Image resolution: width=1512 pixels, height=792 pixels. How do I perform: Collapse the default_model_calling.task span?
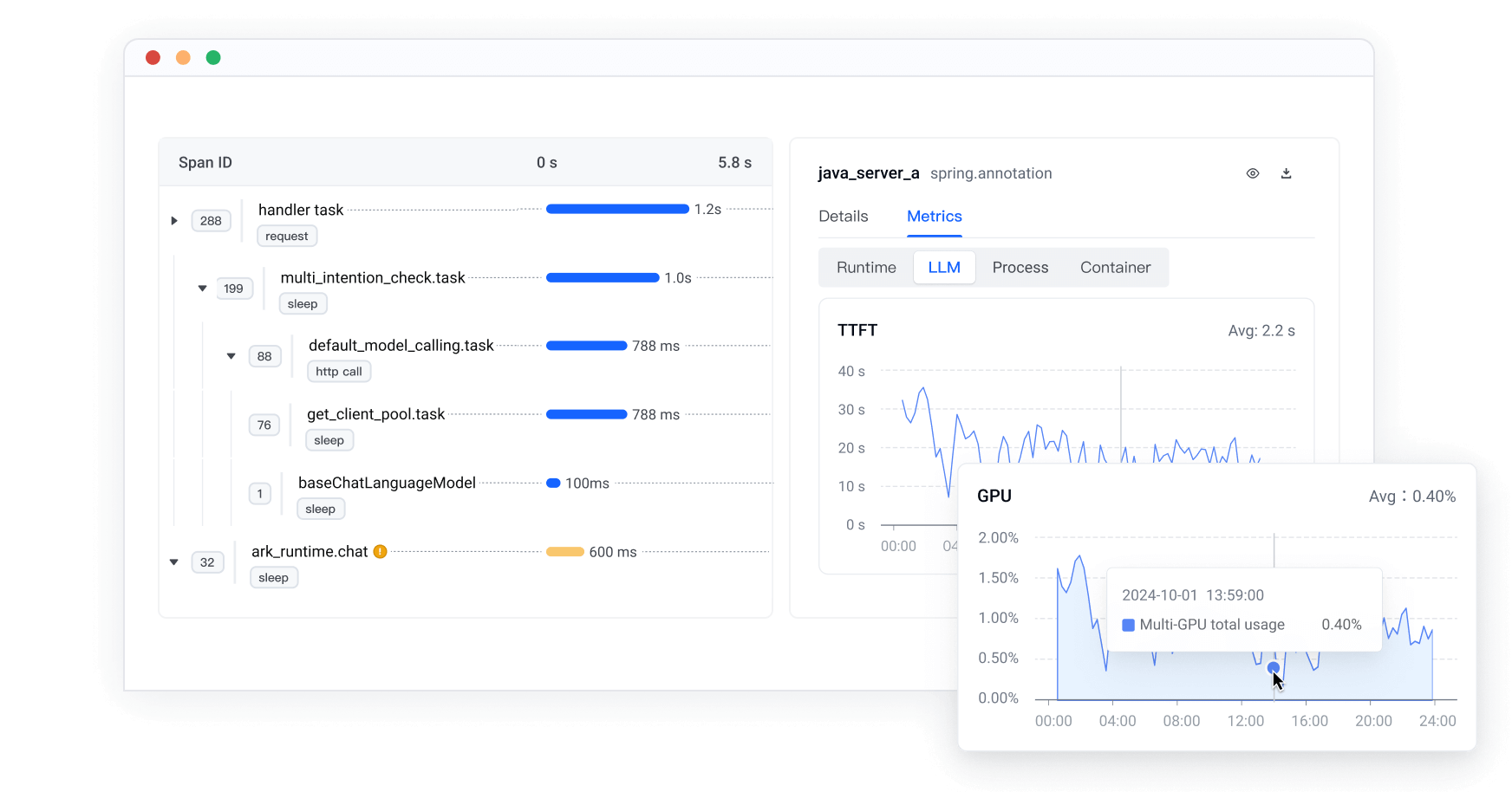[231, 356]
